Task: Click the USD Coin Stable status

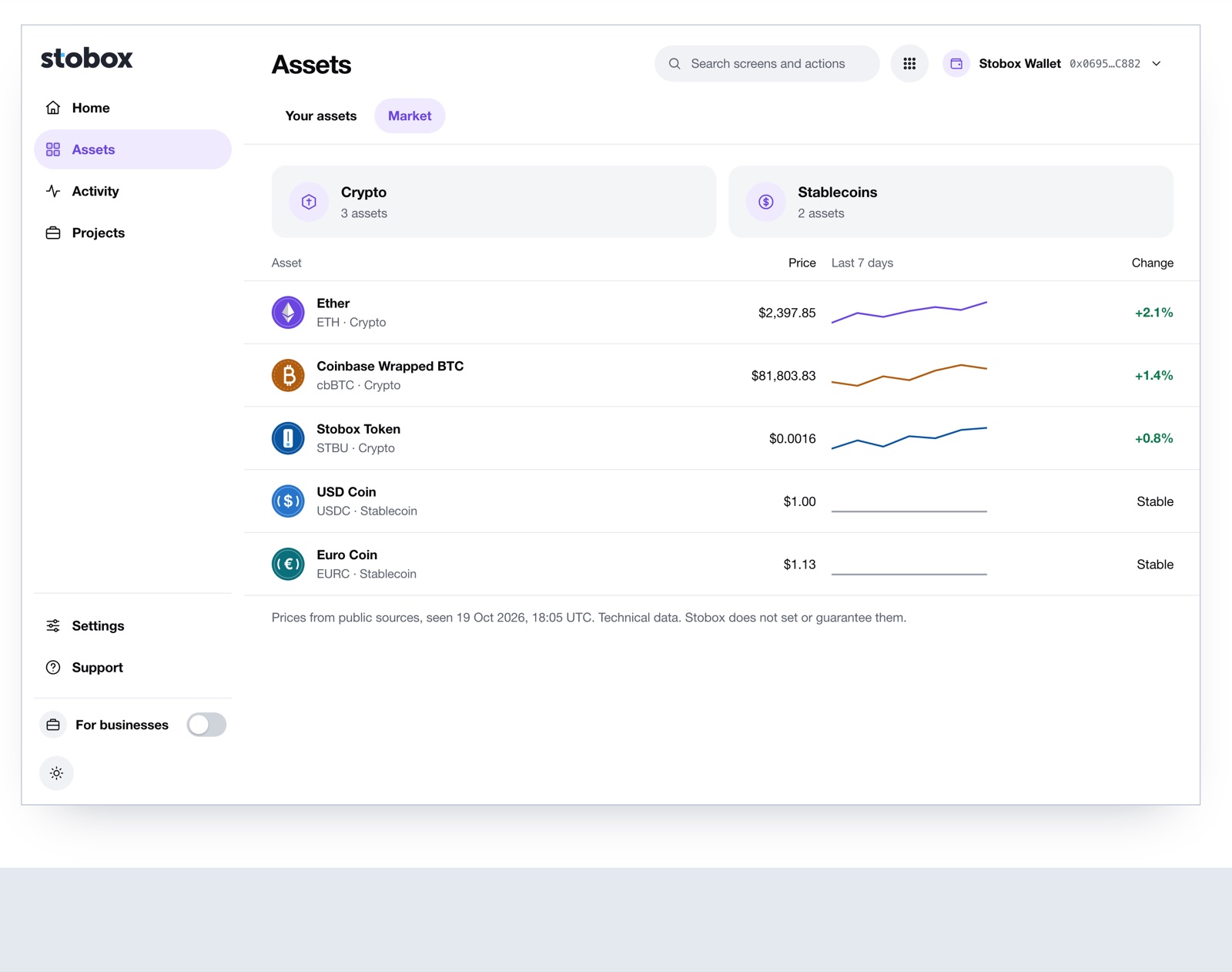Action: (1155, 501)
